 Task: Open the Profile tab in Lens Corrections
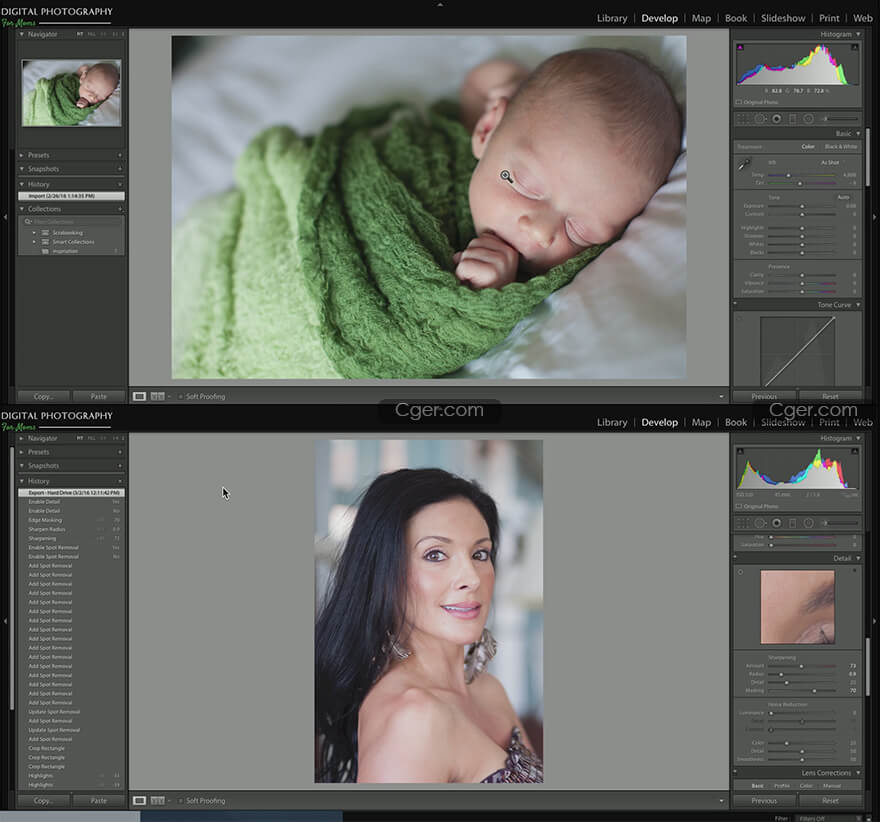click(781, 786)
